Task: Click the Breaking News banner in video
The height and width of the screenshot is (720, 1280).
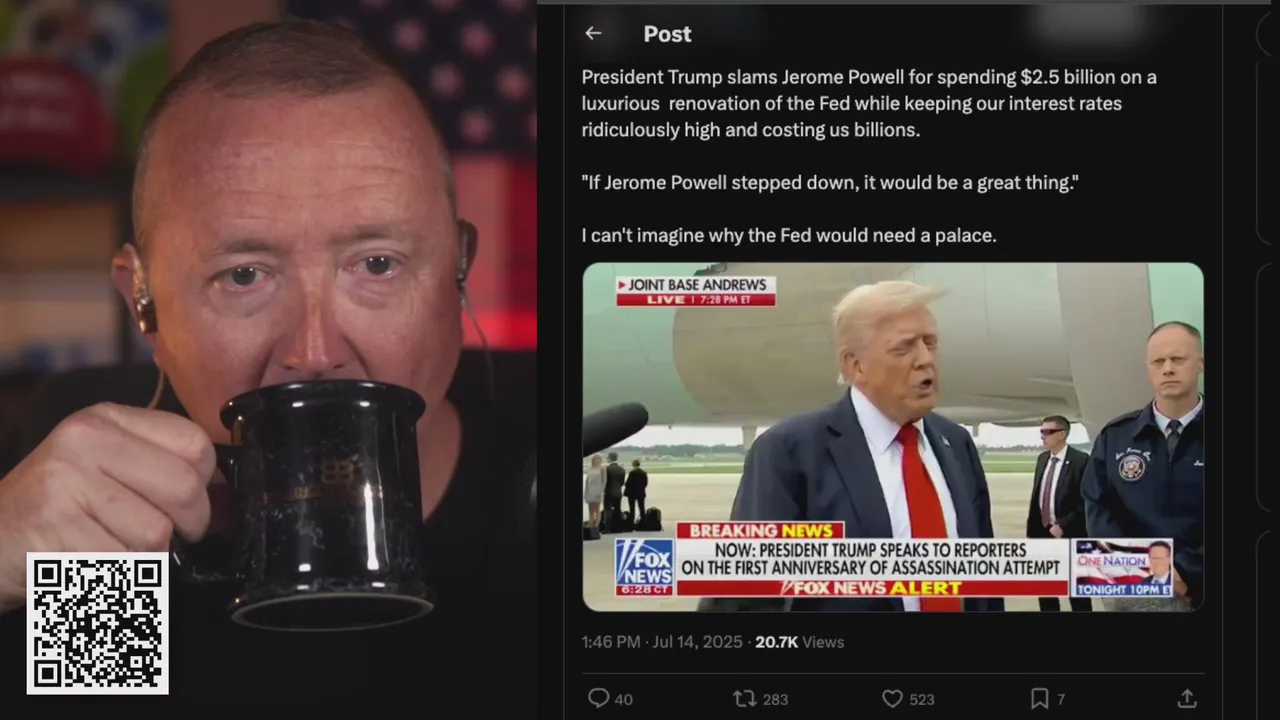Action: 760,531
